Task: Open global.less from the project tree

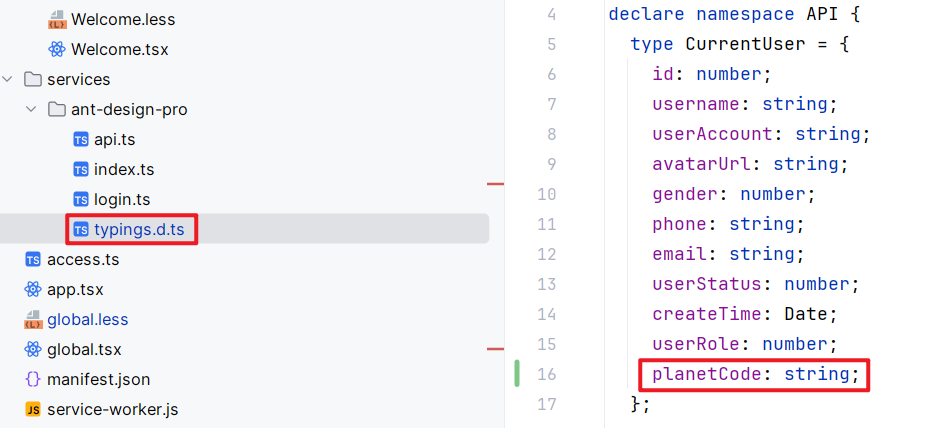Action: point(87,320)
